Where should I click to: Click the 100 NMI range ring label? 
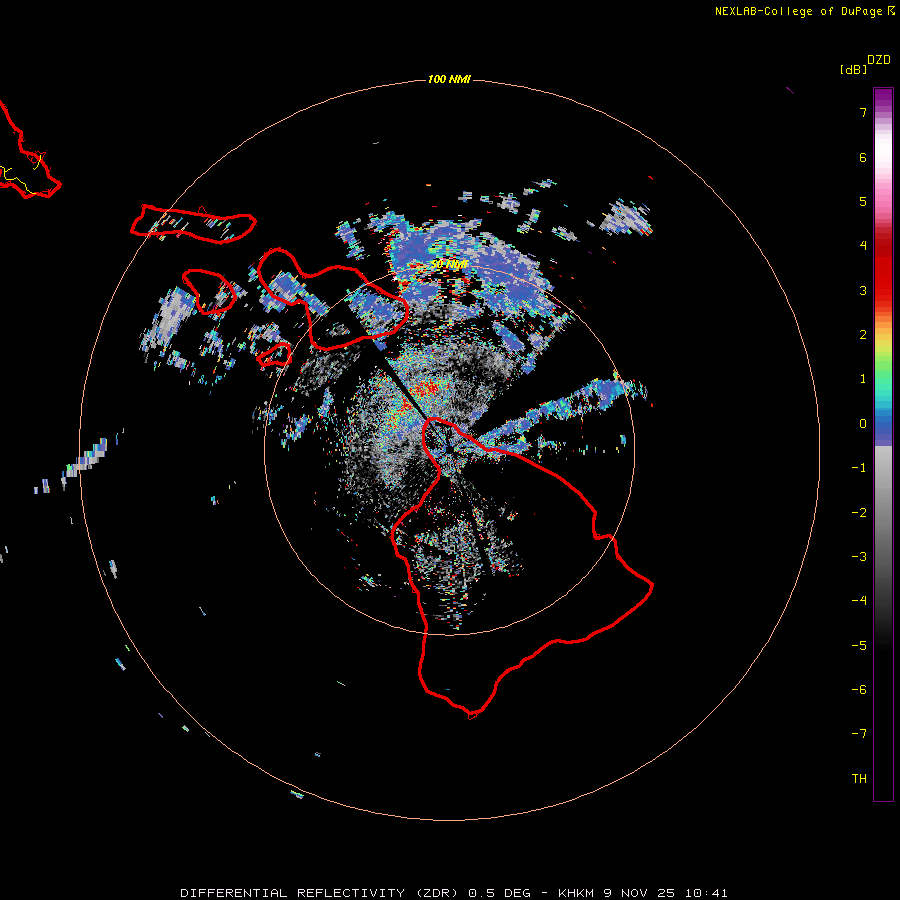[449, 79]
